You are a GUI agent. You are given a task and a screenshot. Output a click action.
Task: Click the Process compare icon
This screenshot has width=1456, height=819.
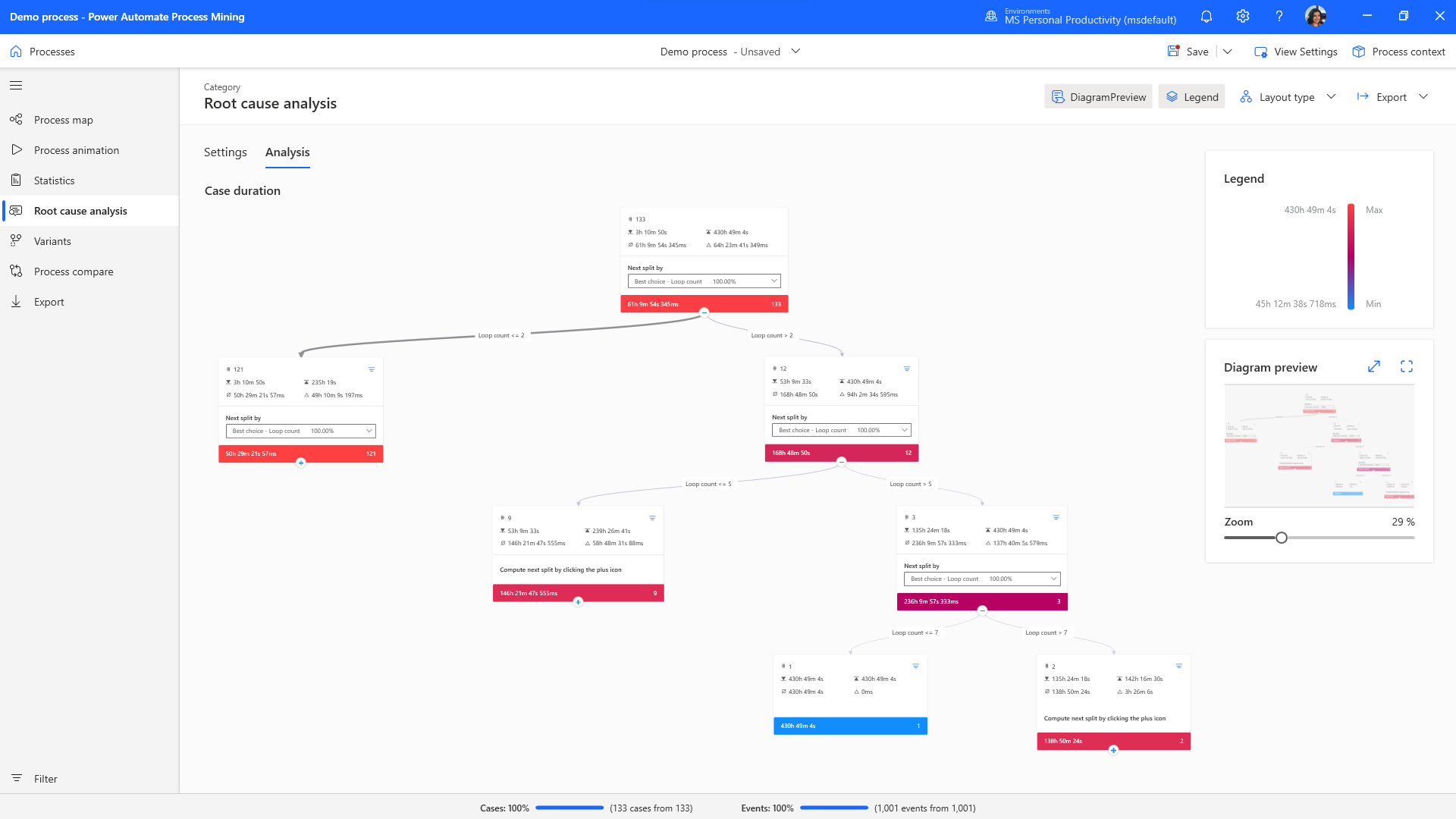click(17, 271)
